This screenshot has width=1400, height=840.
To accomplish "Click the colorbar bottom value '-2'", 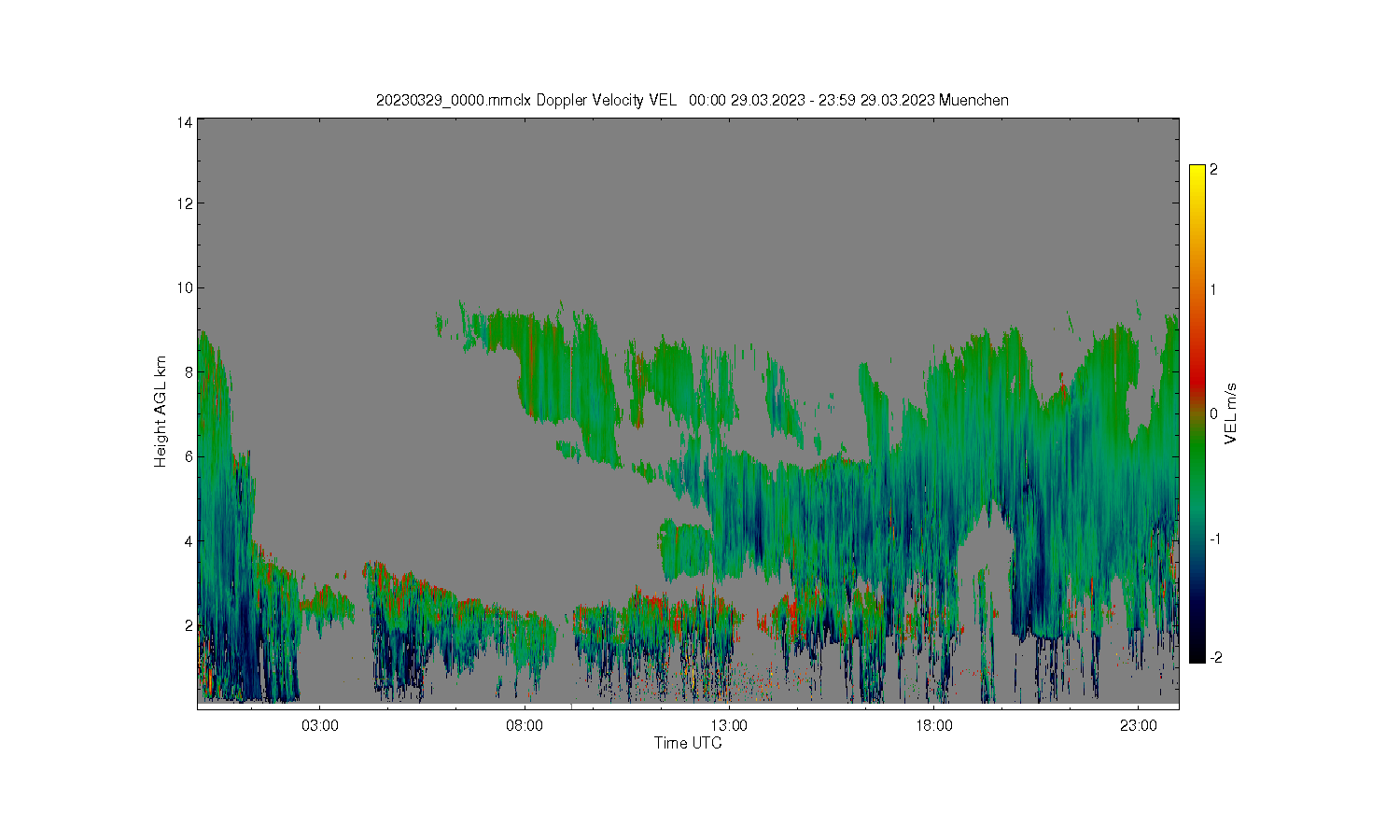I will click(1216, 658).
